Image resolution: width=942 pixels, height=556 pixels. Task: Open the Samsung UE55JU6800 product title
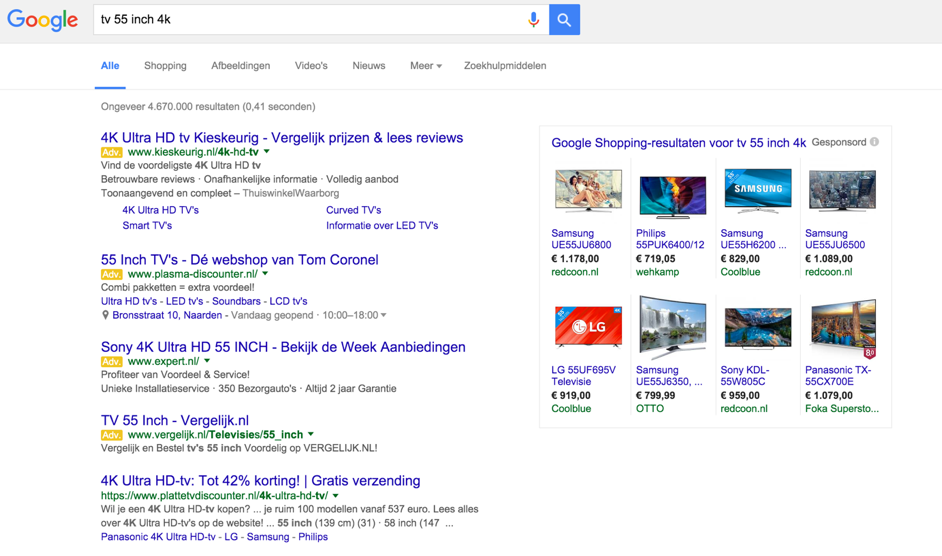581,239
